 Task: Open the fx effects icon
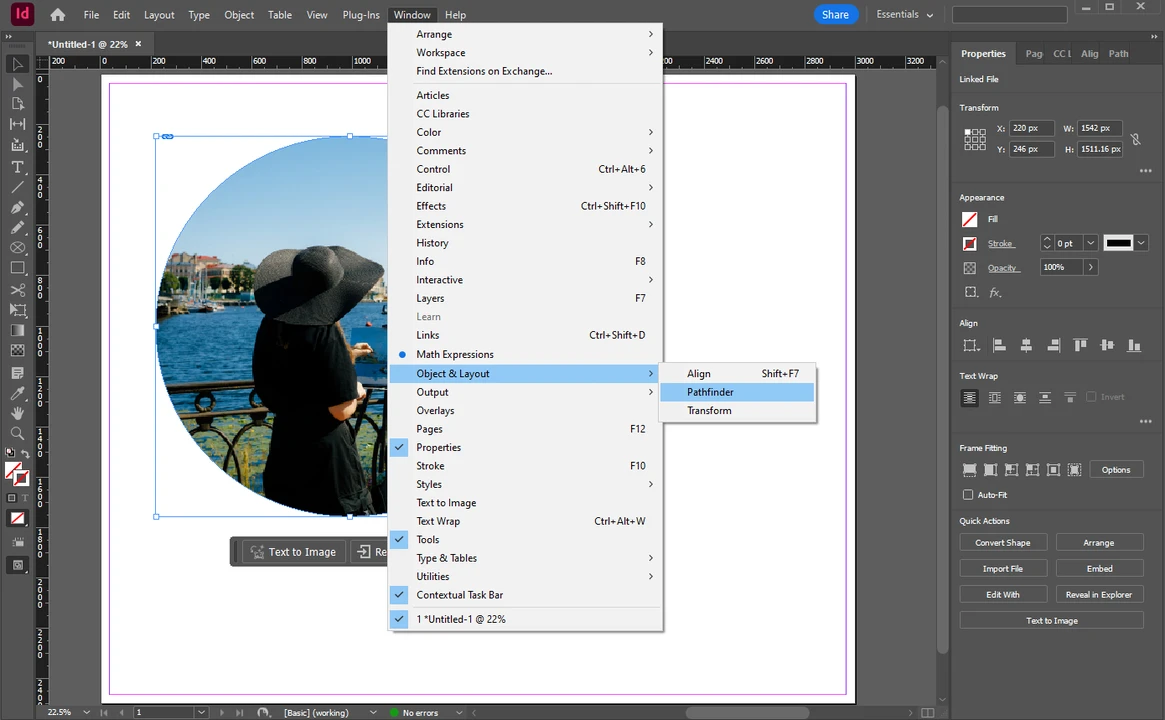coord(995,293)
